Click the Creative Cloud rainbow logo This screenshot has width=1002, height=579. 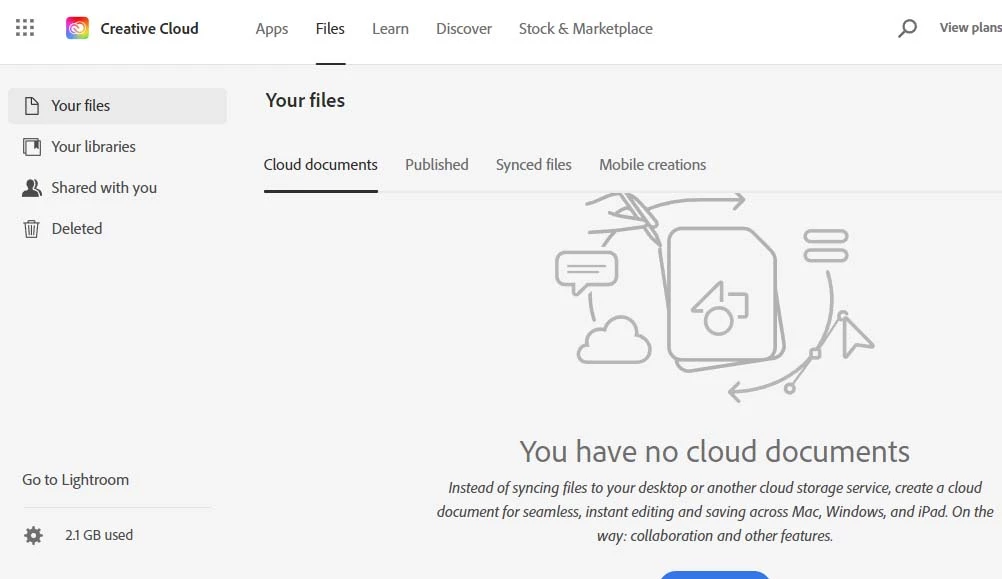77,28
